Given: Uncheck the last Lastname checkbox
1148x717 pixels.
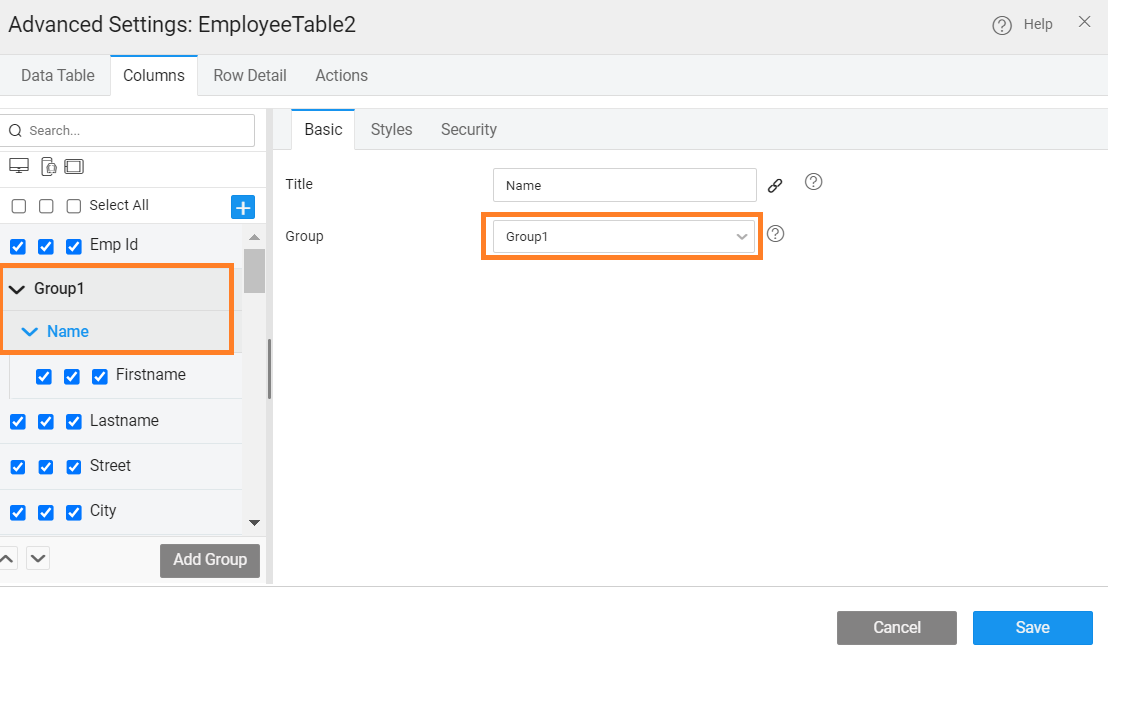Looking at the screenshot, I should pyautogui.click(x=74, y=422).
